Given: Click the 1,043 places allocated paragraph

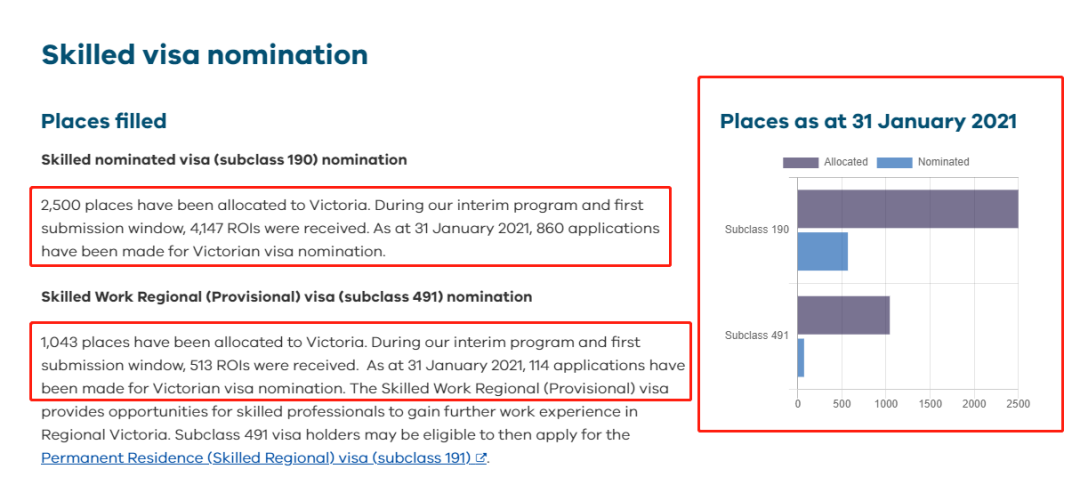Looking at the screenshot, I should [x=362, y=365].
